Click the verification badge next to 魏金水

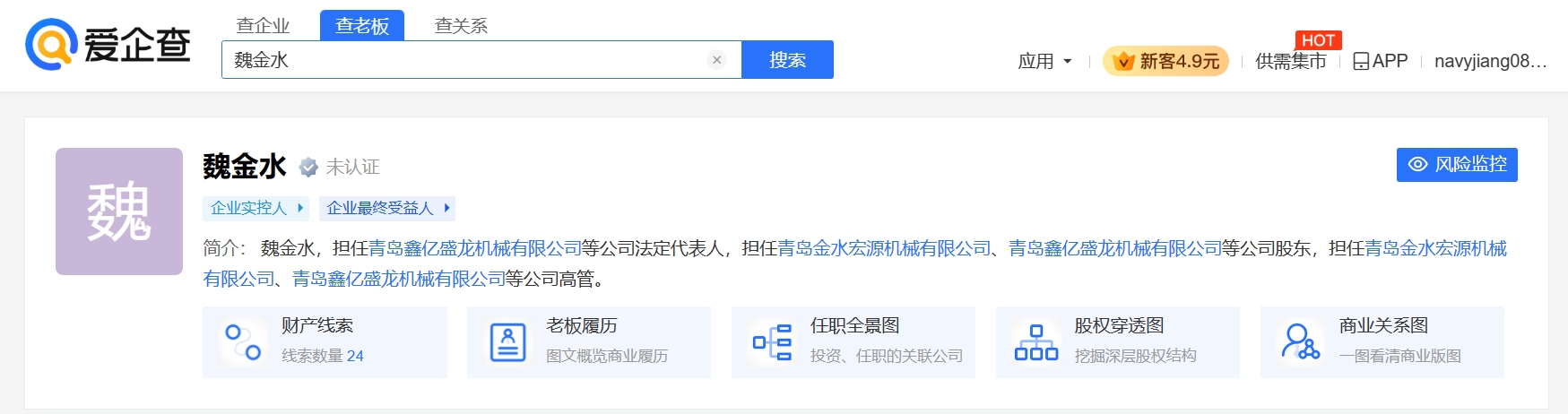click(x=308, y=167)
